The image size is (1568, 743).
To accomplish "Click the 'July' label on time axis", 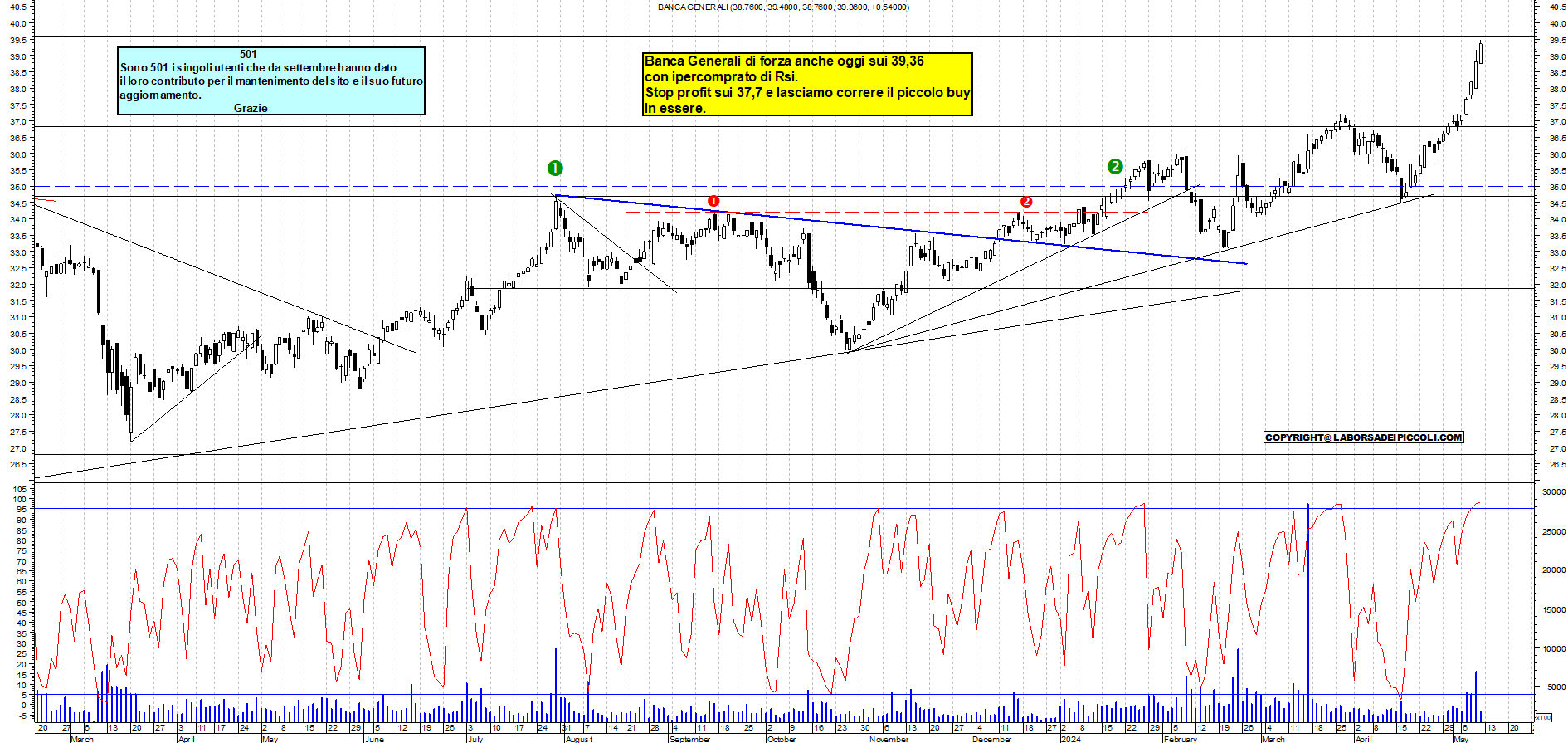I will point(475,739).
